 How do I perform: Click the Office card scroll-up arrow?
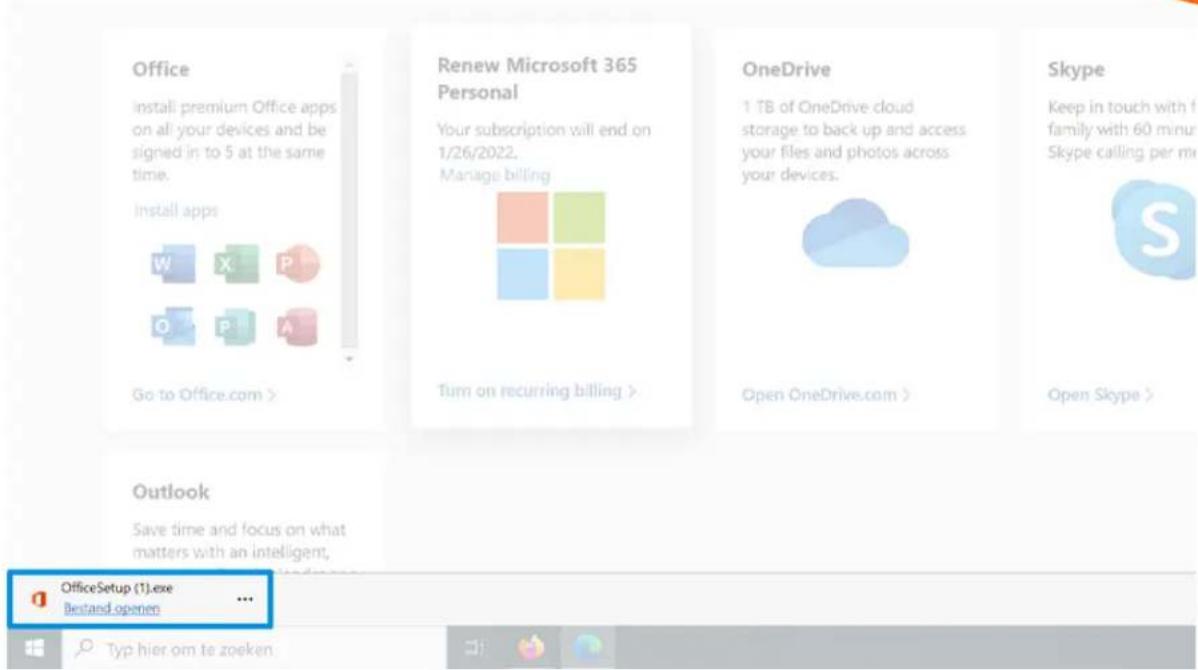point(349,66)
